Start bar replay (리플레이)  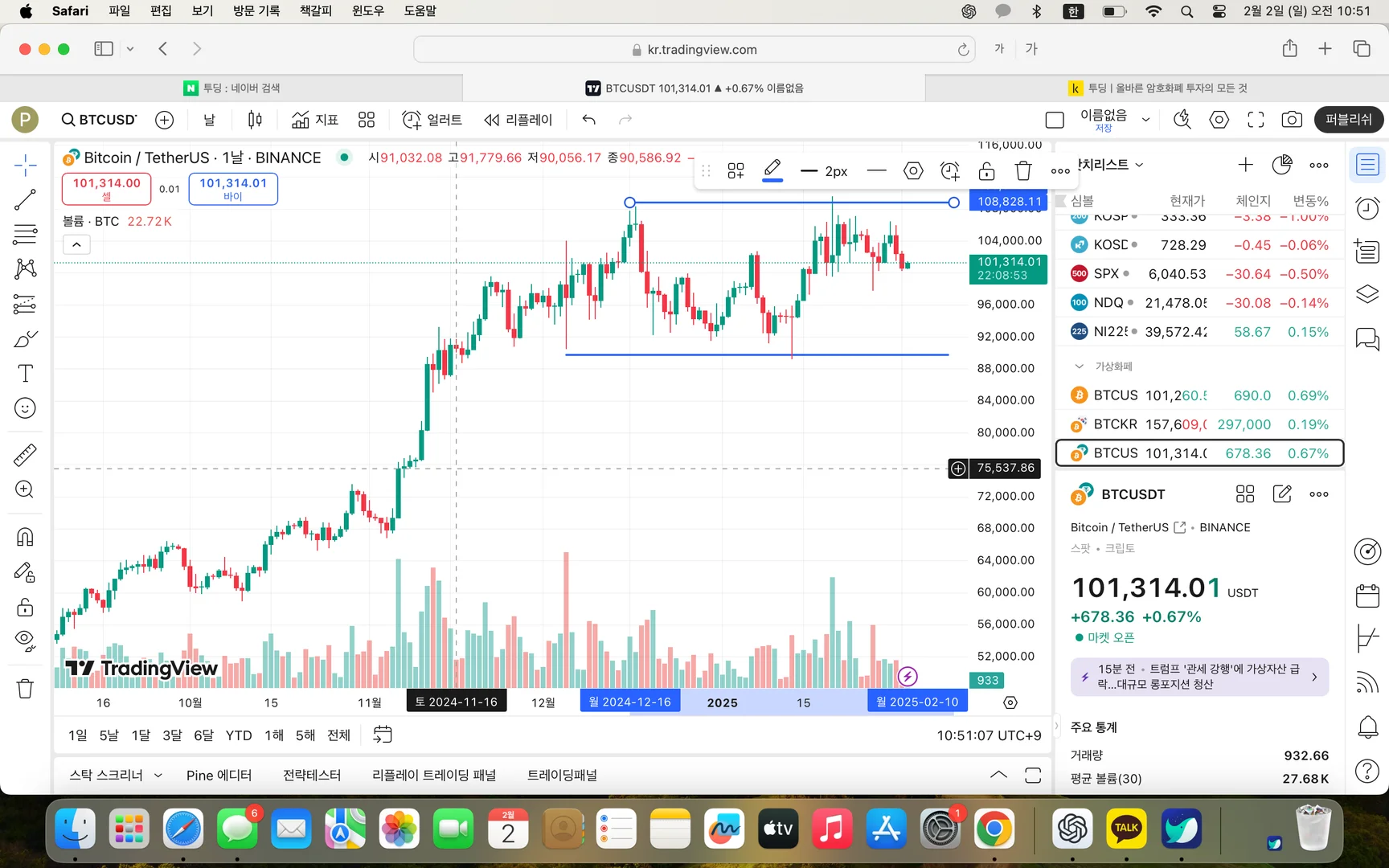(x=518, y=120)
